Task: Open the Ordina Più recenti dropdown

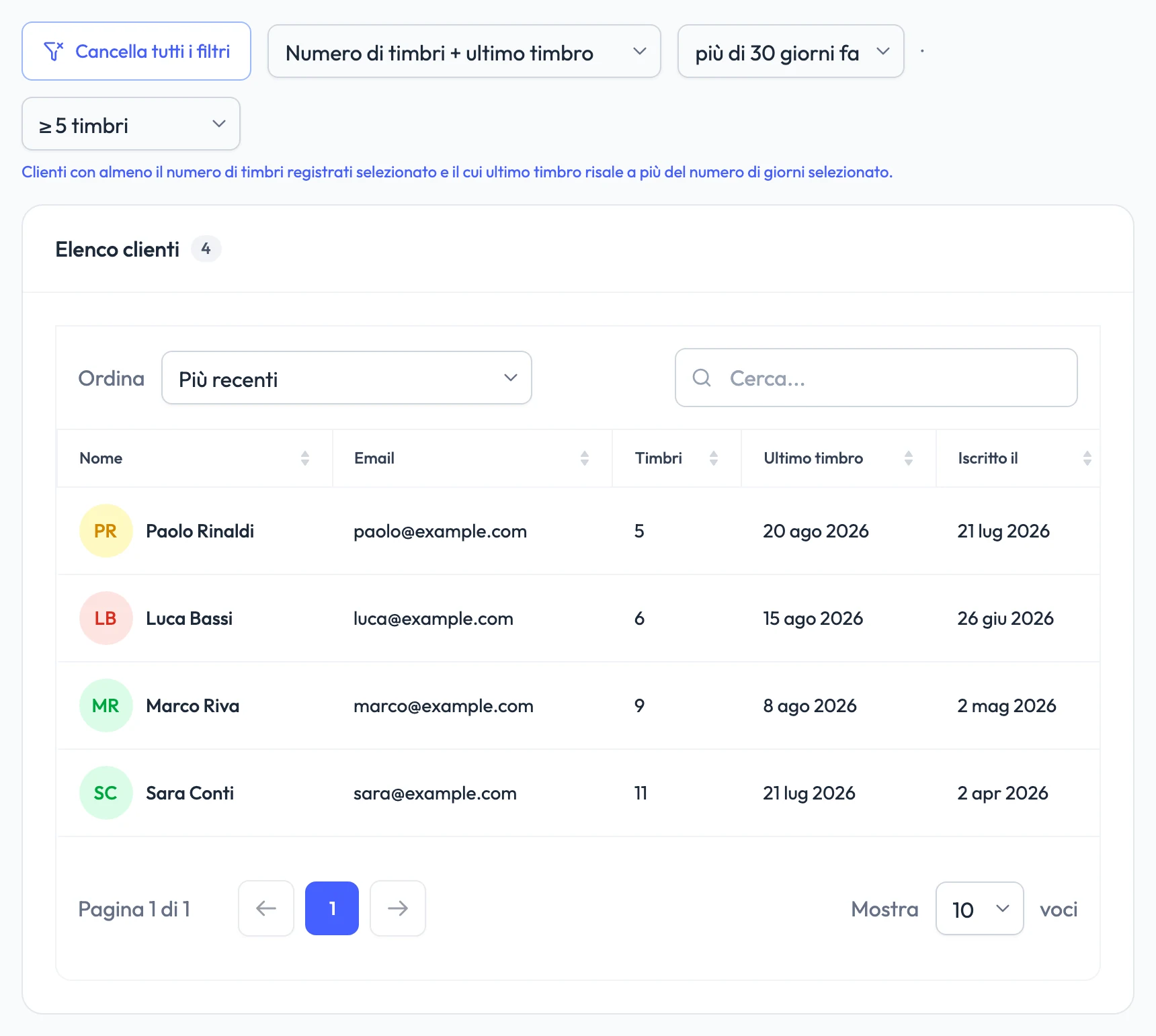Action: tap(347, 378)
